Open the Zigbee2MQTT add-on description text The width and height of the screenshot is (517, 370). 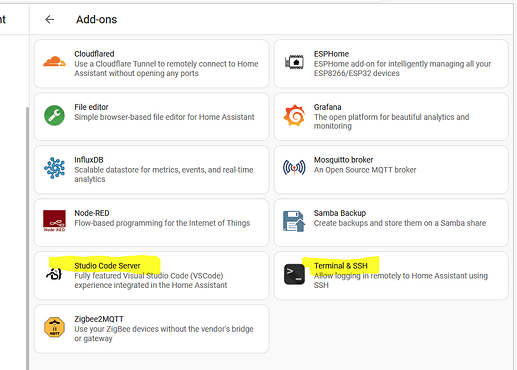pyautogui.click(x=164, y=334)
